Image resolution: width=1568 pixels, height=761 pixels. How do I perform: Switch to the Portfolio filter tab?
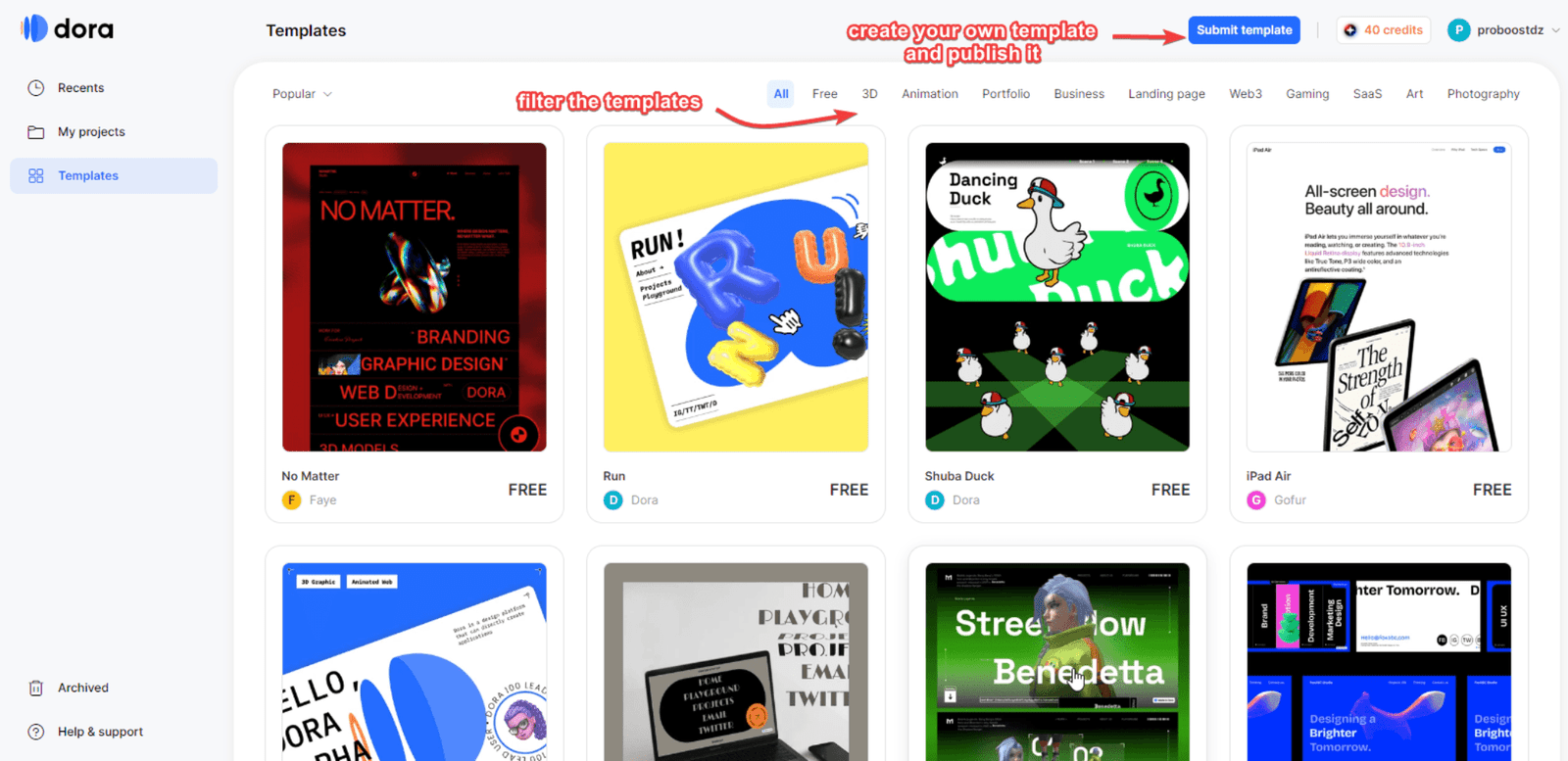tap(1005, 94)
